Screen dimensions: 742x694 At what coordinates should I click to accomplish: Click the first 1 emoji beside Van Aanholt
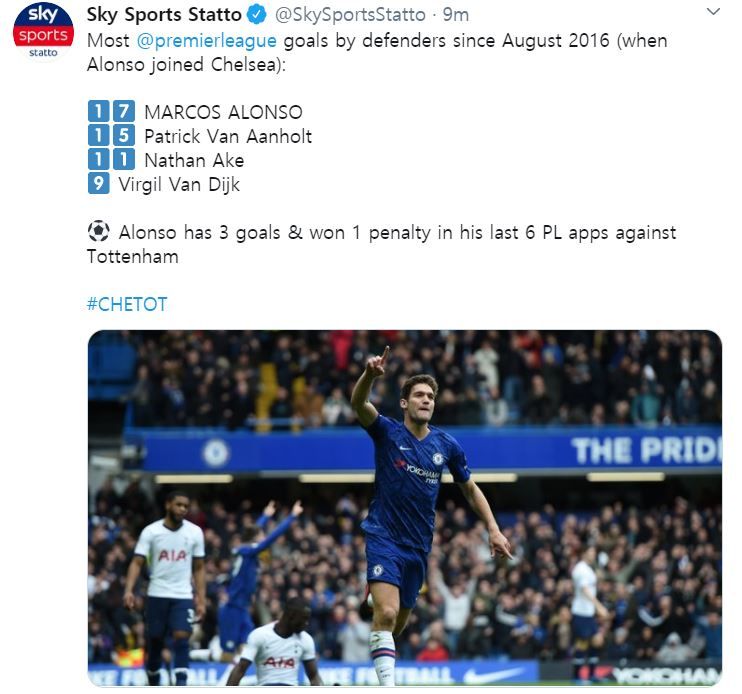point(98,135)
